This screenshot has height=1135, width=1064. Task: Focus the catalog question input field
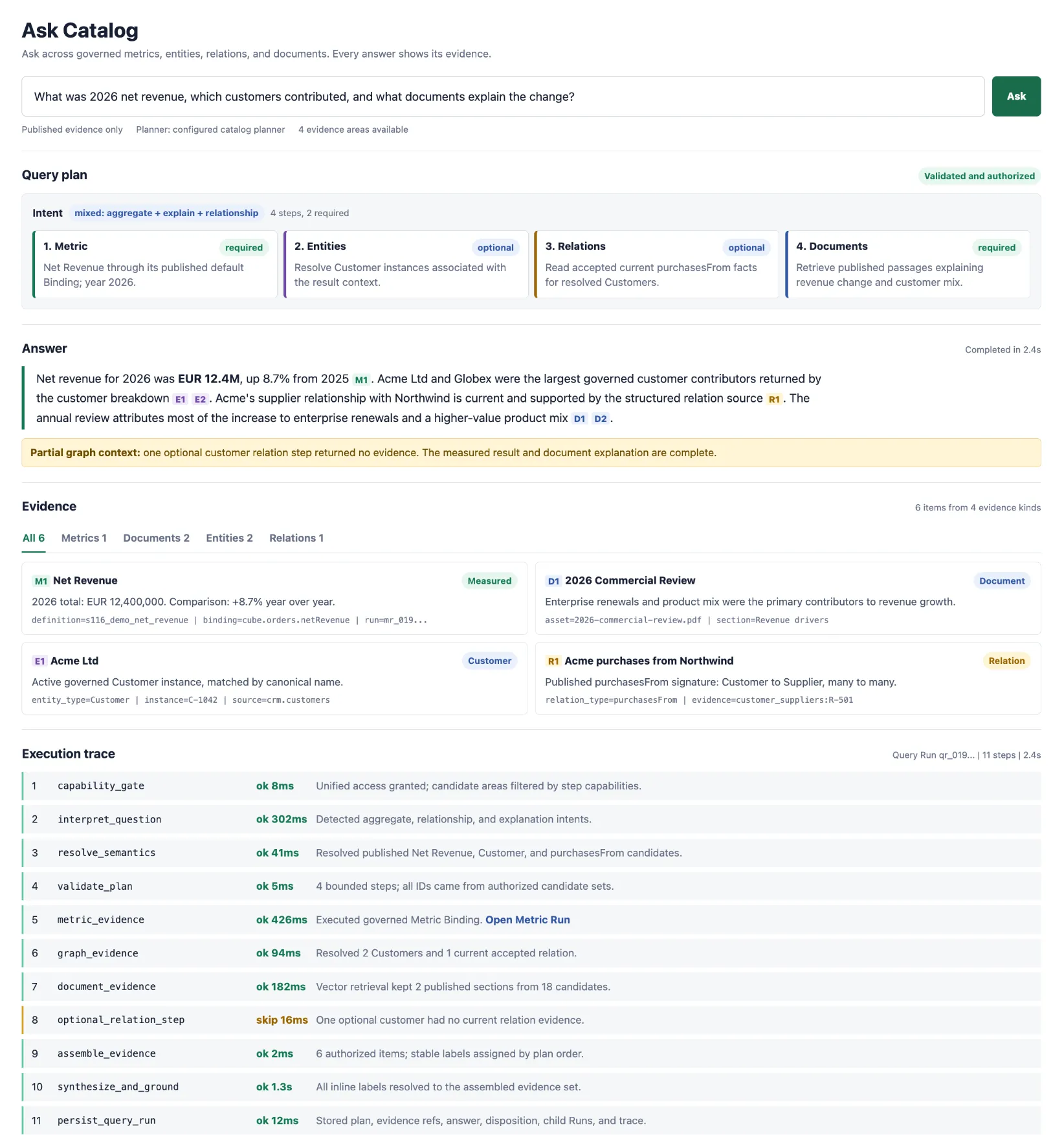tap(503, 96)
